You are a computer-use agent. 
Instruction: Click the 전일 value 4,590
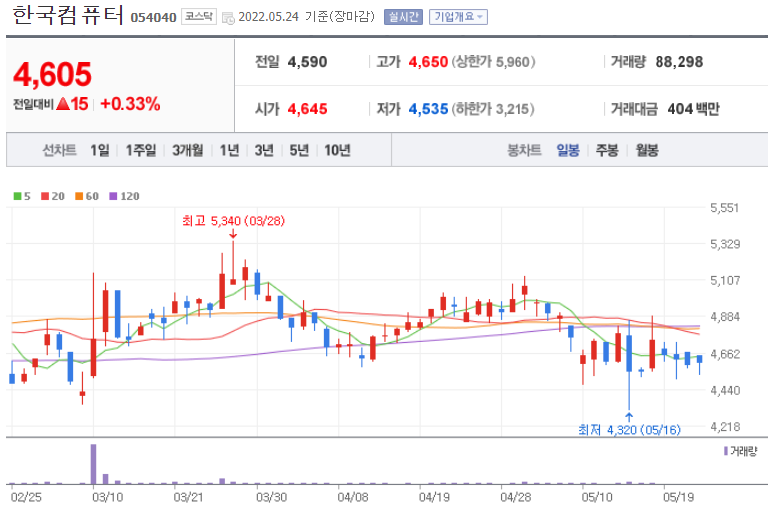tap(308, 62)
